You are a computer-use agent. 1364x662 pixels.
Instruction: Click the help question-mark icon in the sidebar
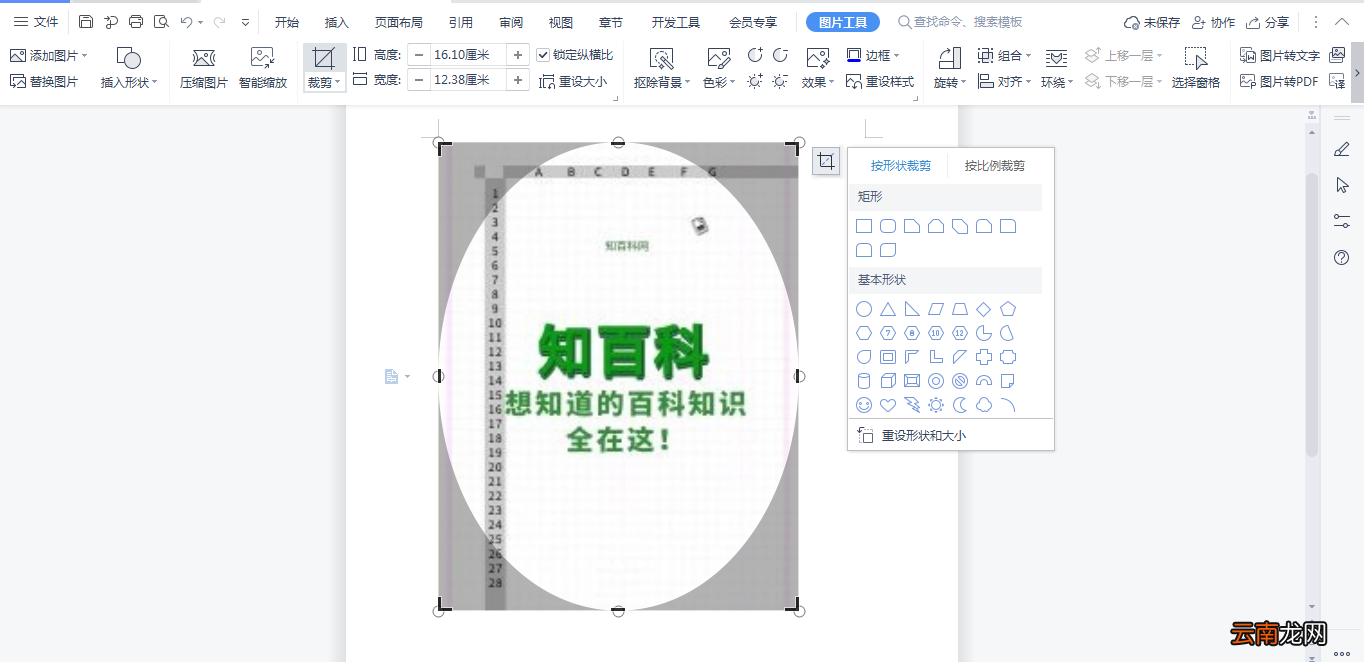point(1342,258)
